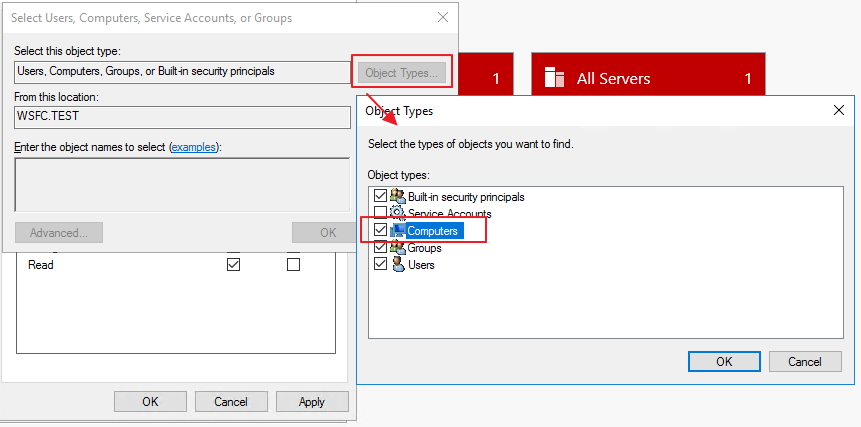
Task: Click the Built-in security principals icon
Action: 397,197
